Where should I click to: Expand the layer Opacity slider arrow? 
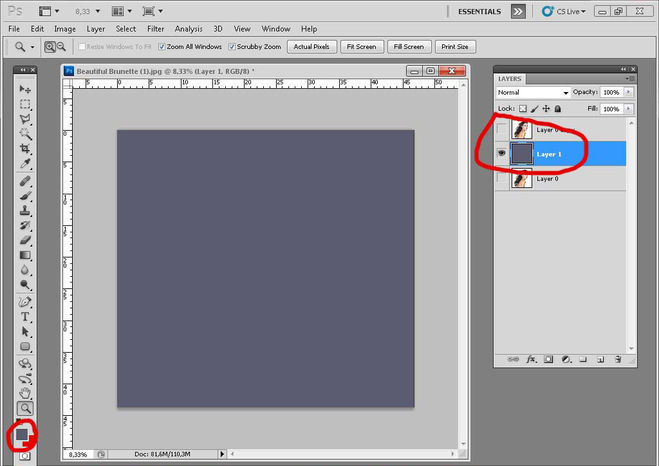point(626,92)
